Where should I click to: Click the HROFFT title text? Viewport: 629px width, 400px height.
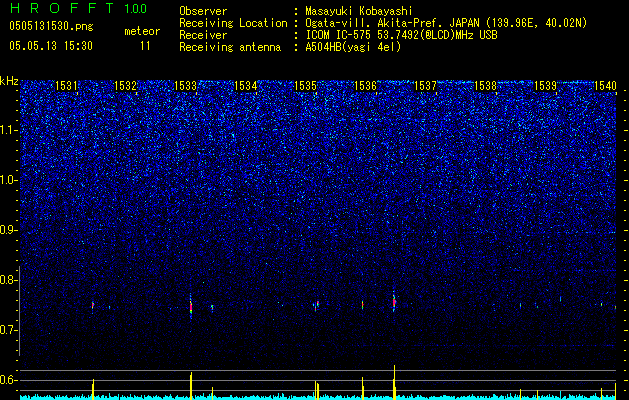(x=64, y=8)
